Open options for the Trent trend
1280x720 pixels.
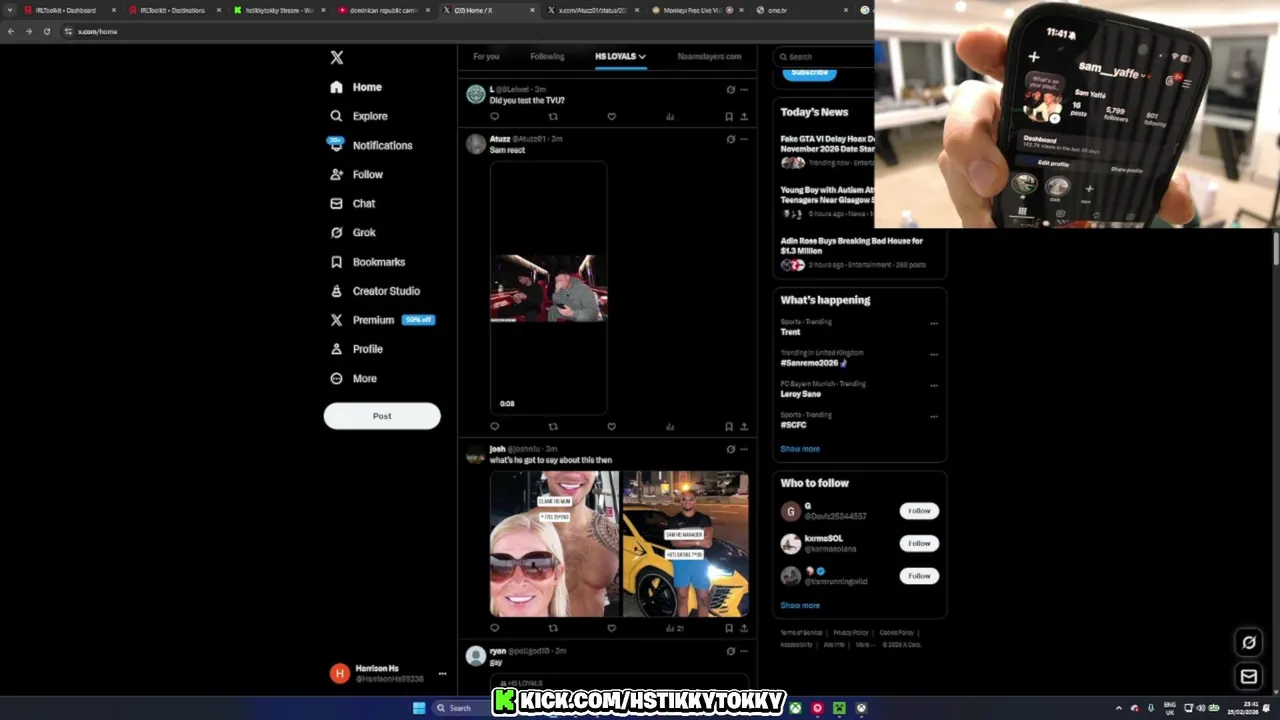(x=934, y=323)
